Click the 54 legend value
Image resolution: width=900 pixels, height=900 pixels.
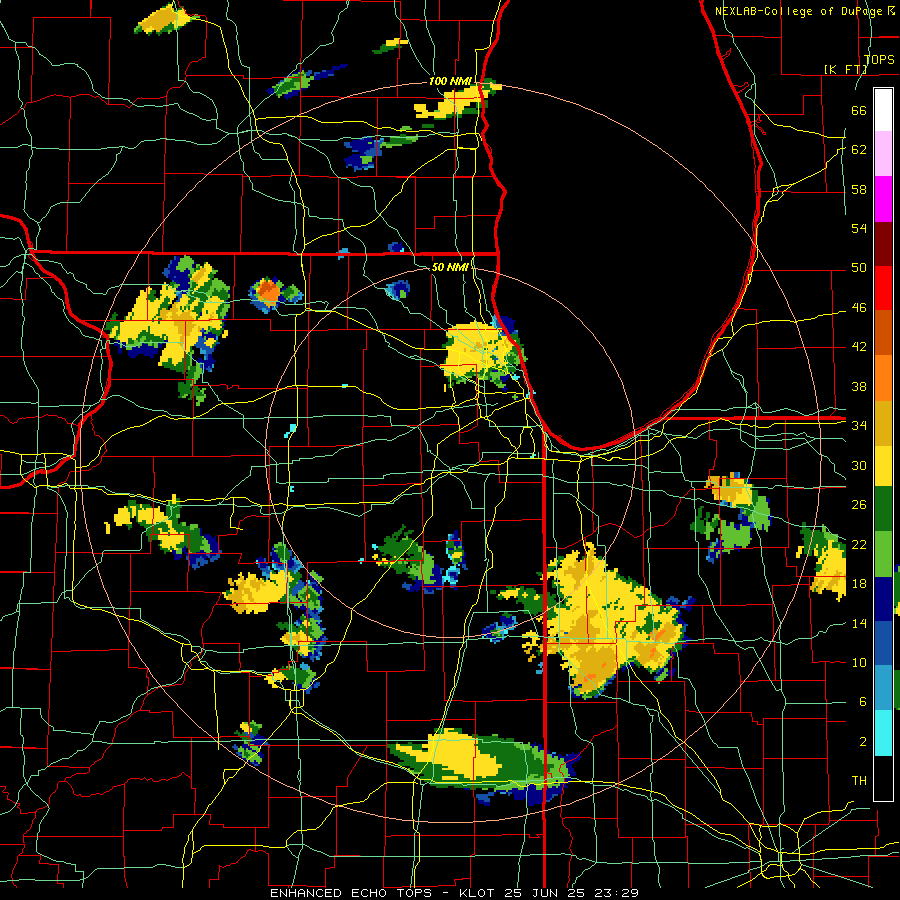(859, 228)
